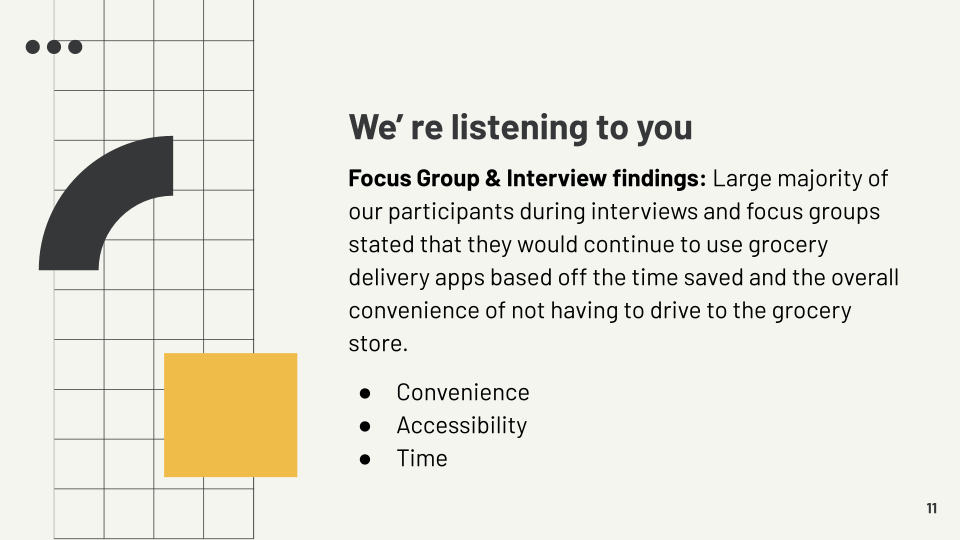Viewport: 960px width, 540px height.
Task: Click the last dot of the three-dot icon
Action: [x=75, y=47]
